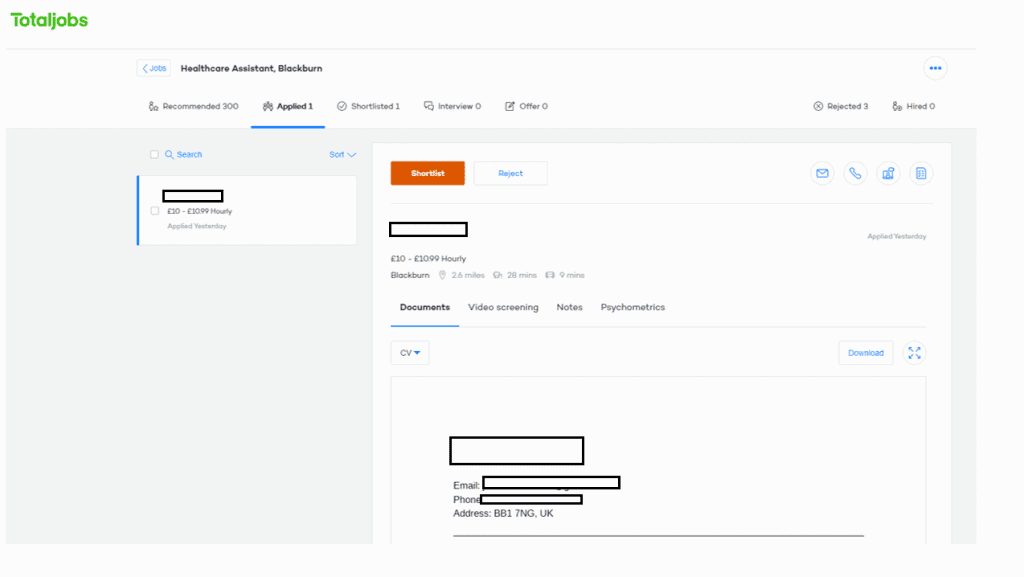
Task: Download the candidate's CV
Action: click(865, 353)
